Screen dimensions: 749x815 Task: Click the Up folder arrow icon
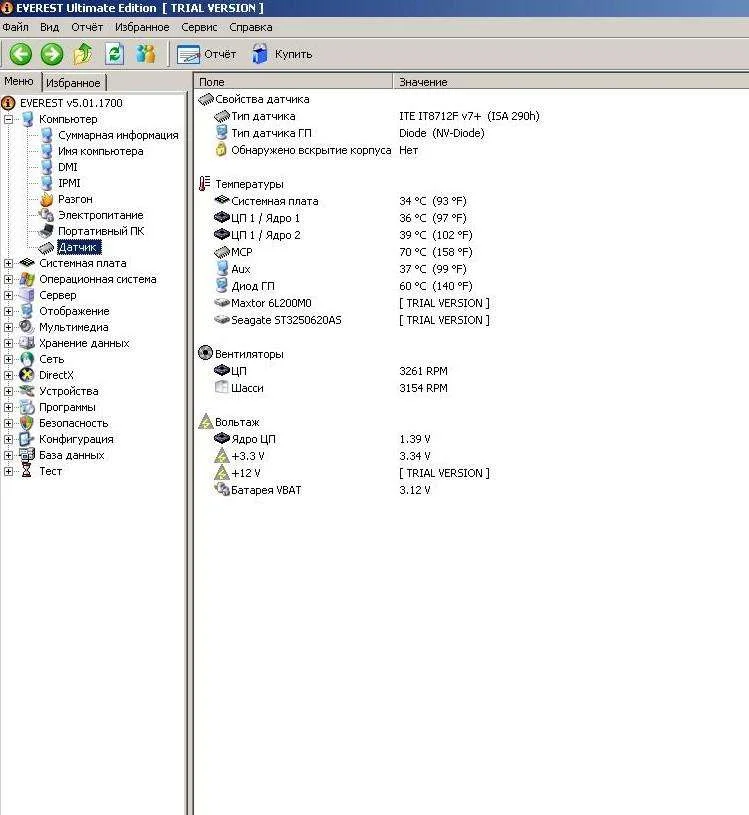83,54
